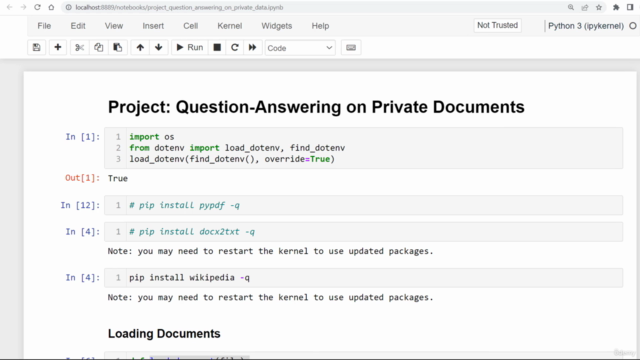Select the pip install pypdf cell
This screenshot has width=640, height=360.
coord(363,205)
